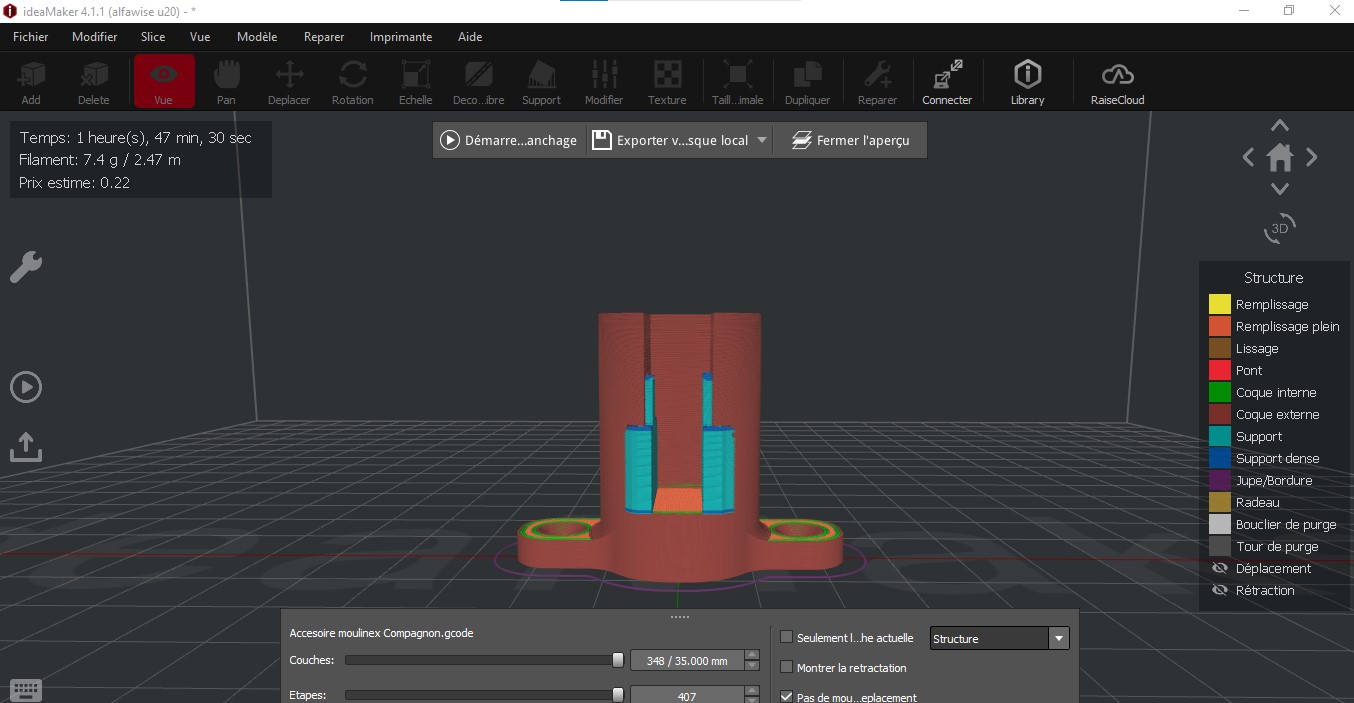Expand the Exporter vers disque local arrow
This screenshot has width=1354, height=703.
(762, 140)
